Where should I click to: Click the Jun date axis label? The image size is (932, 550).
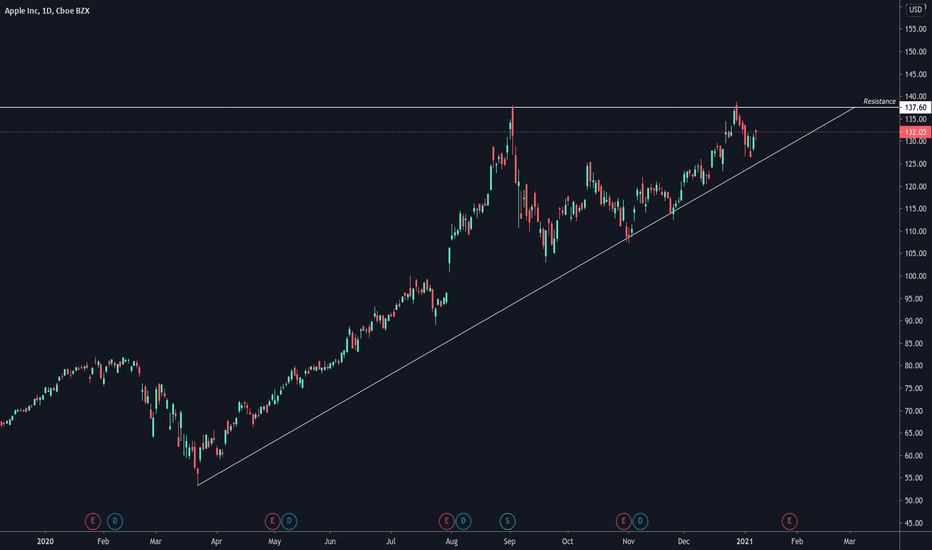[330, 541]
